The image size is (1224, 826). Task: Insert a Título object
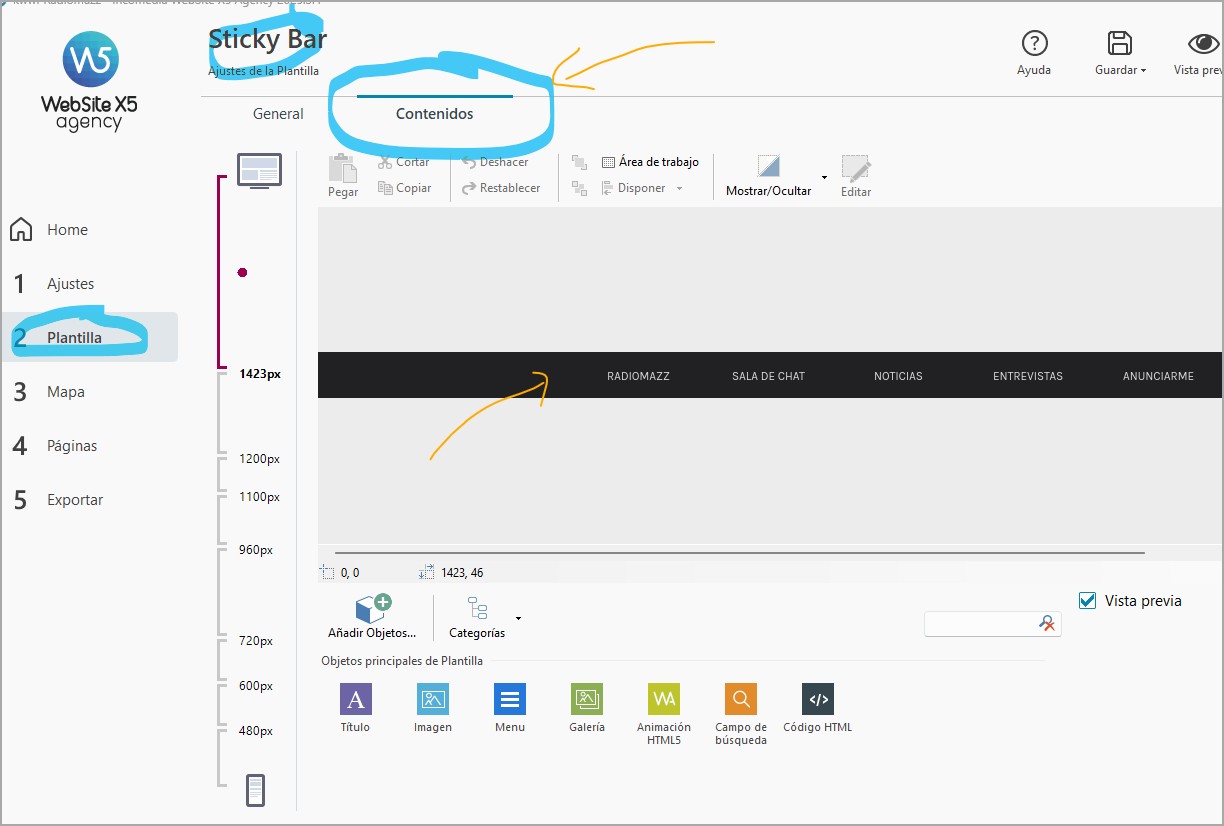[x=355, y=700]
